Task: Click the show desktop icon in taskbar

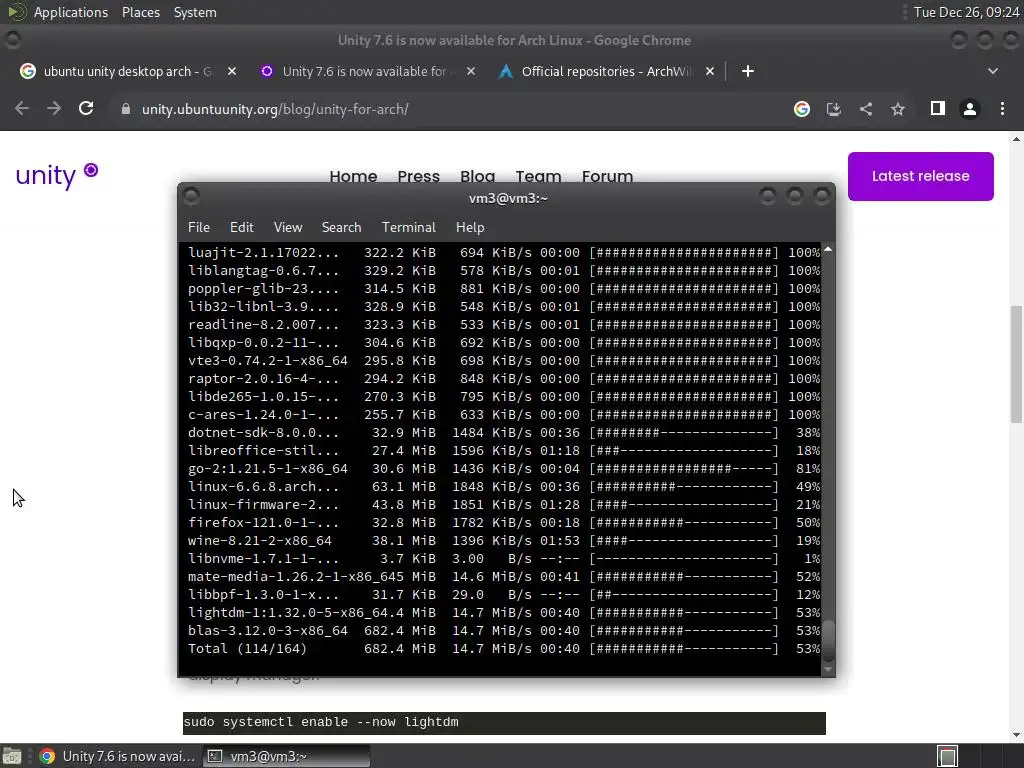Action: click(x=12, y=756)
